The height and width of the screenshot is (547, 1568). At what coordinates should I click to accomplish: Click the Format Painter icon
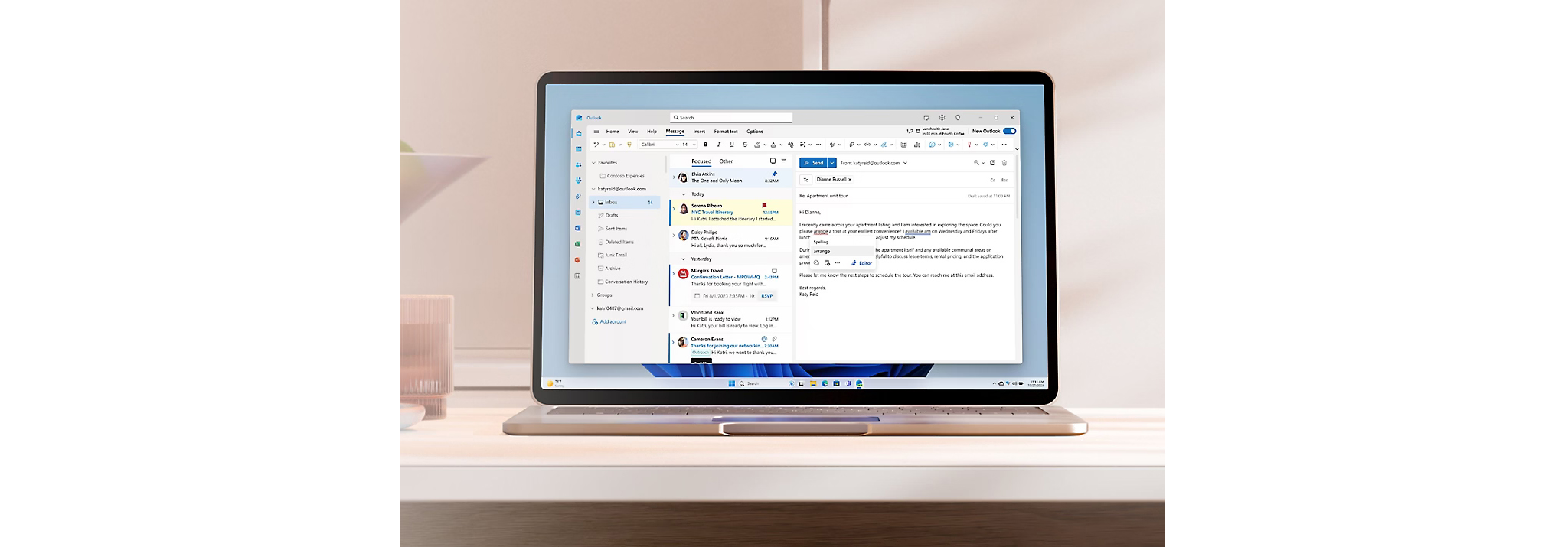(x=629, y=145)
